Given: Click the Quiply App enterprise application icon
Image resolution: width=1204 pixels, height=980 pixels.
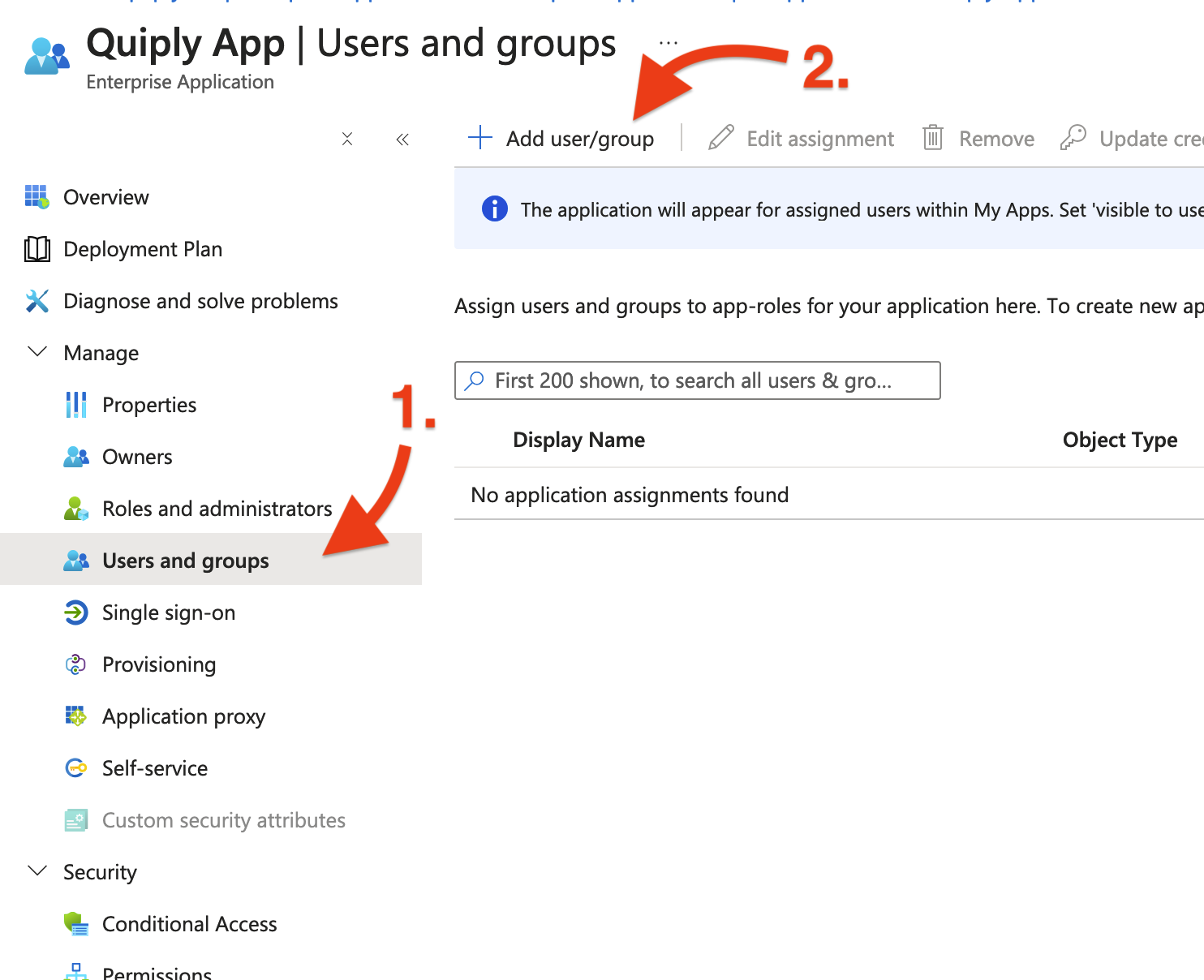Looking at the screenshot, I should 47,56.
